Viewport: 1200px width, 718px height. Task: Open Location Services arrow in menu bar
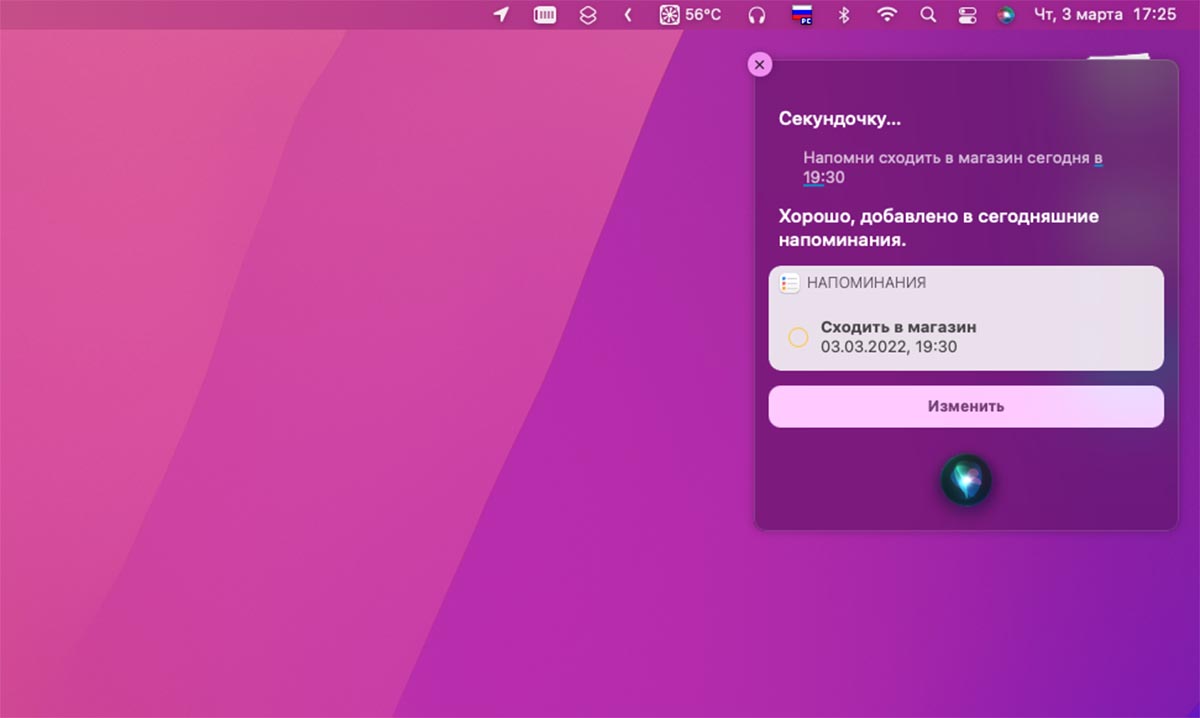pos(501,14)
